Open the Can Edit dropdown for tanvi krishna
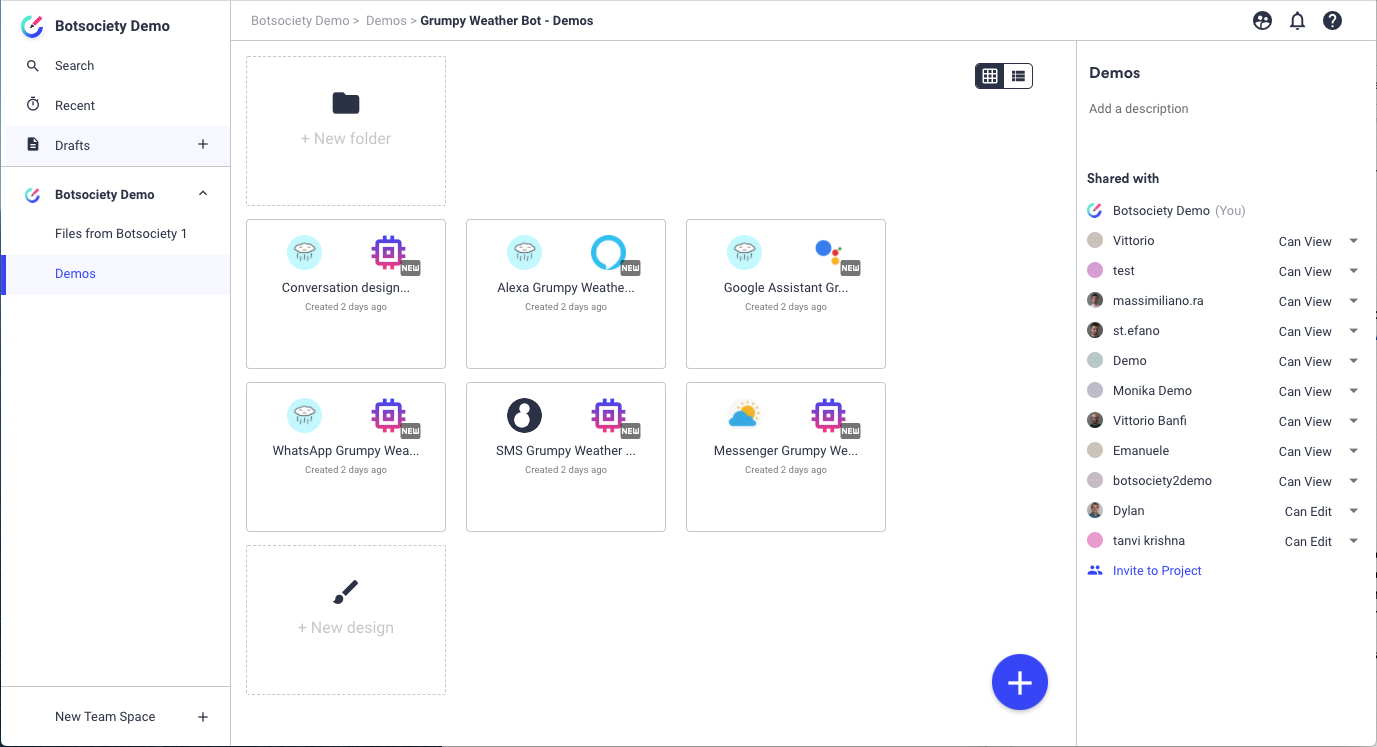 coord(1353,541)
